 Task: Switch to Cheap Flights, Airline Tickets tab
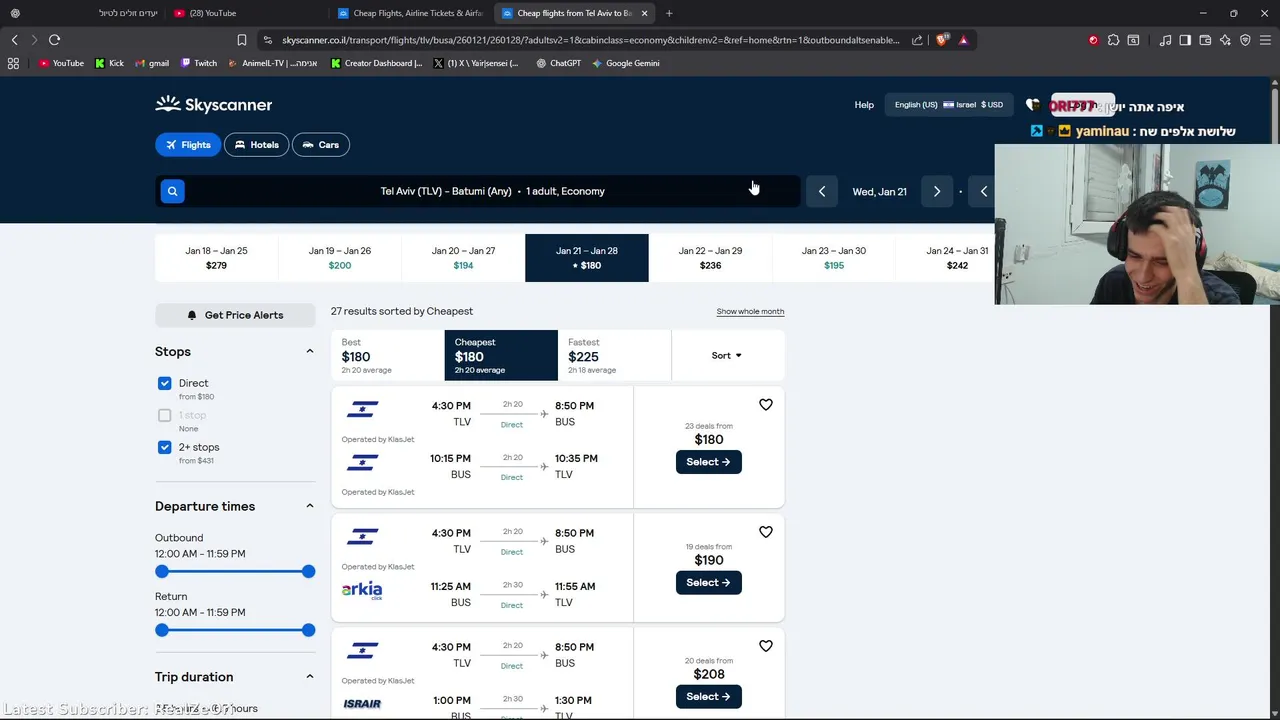(410, 13)
